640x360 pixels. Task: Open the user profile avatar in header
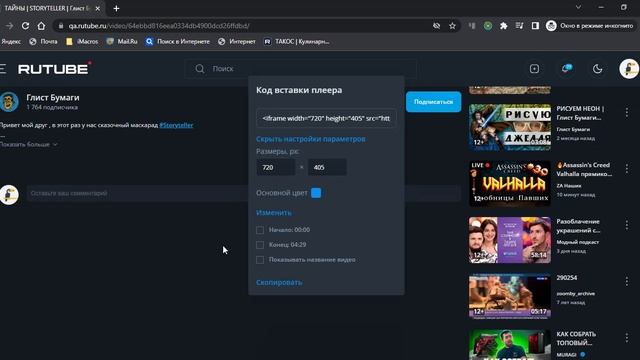(x=629, y=69)
